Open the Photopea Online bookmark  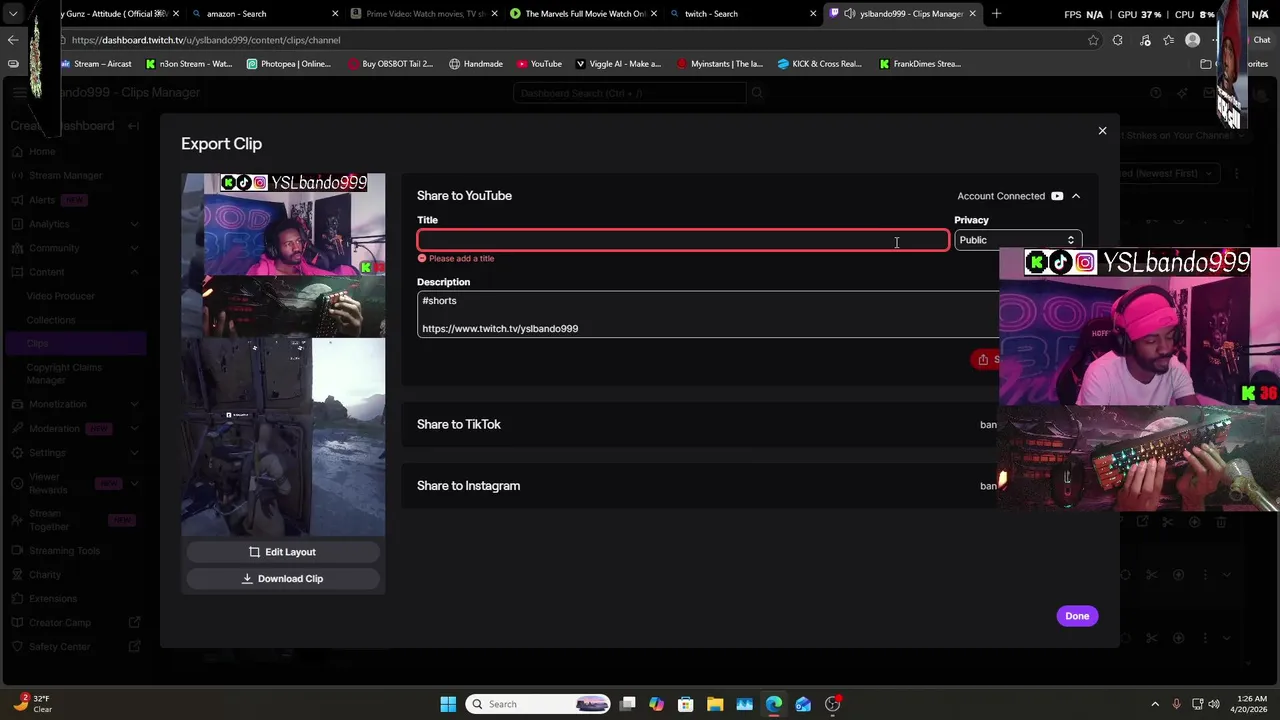pyautogui.click(x=288, y=64)
